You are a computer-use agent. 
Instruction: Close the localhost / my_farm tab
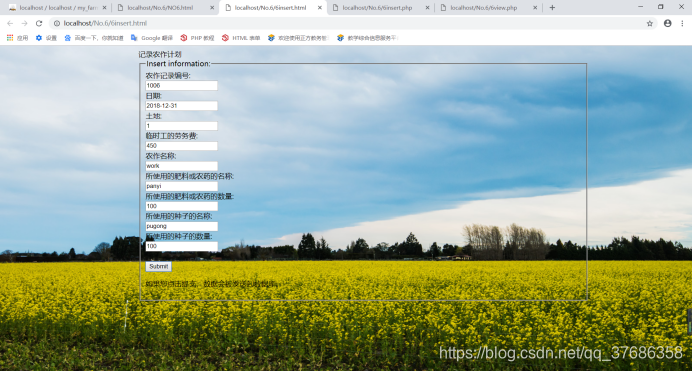click(104, 8)
